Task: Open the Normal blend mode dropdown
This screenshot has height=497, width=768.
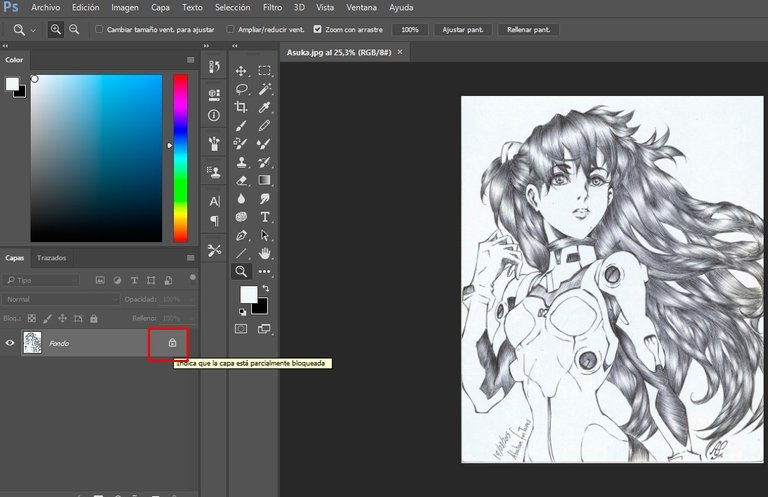Action: pyautogui.click(x=61, y=299)
